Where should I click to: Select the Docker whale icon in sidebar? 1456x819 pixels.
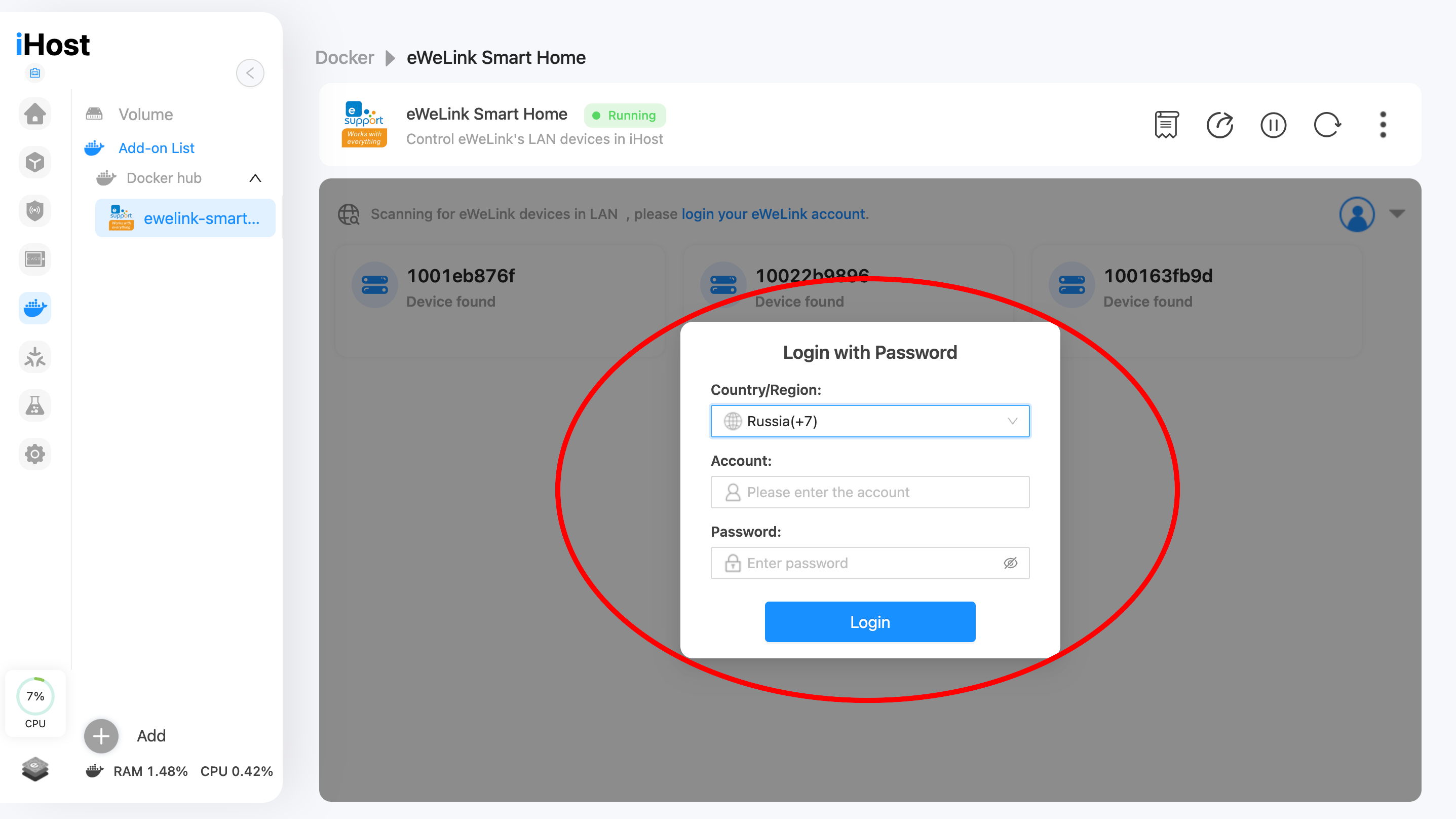point(35,308)
